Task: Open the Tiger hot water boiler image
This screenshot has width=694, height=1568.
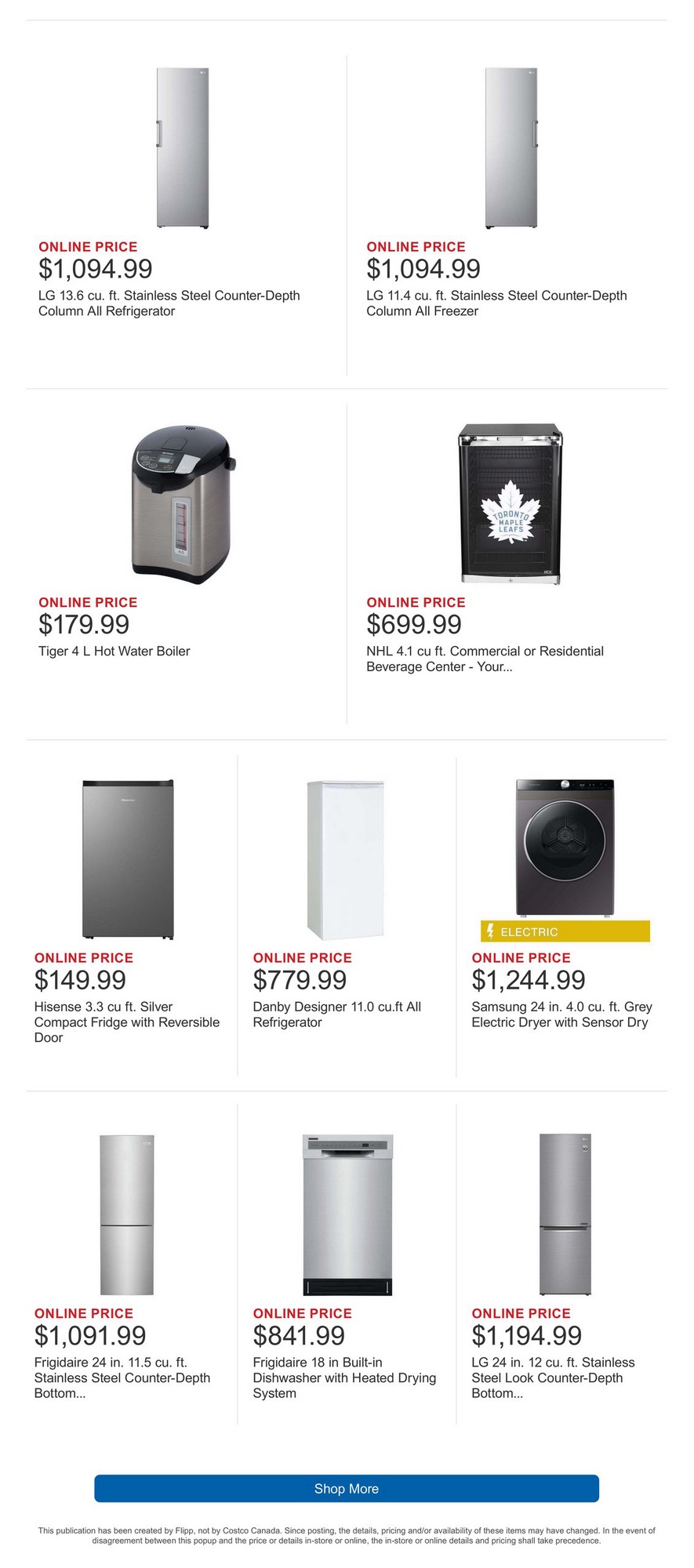Action: pyautogui.click(x=183, y=504)
